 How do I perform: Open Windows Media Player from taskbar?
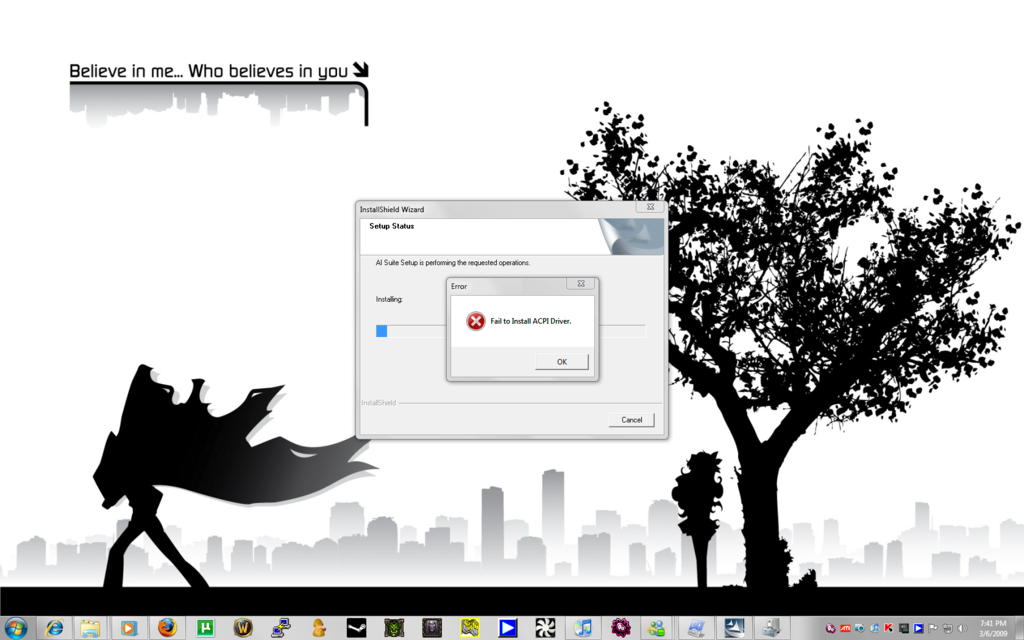pos(128,628)
